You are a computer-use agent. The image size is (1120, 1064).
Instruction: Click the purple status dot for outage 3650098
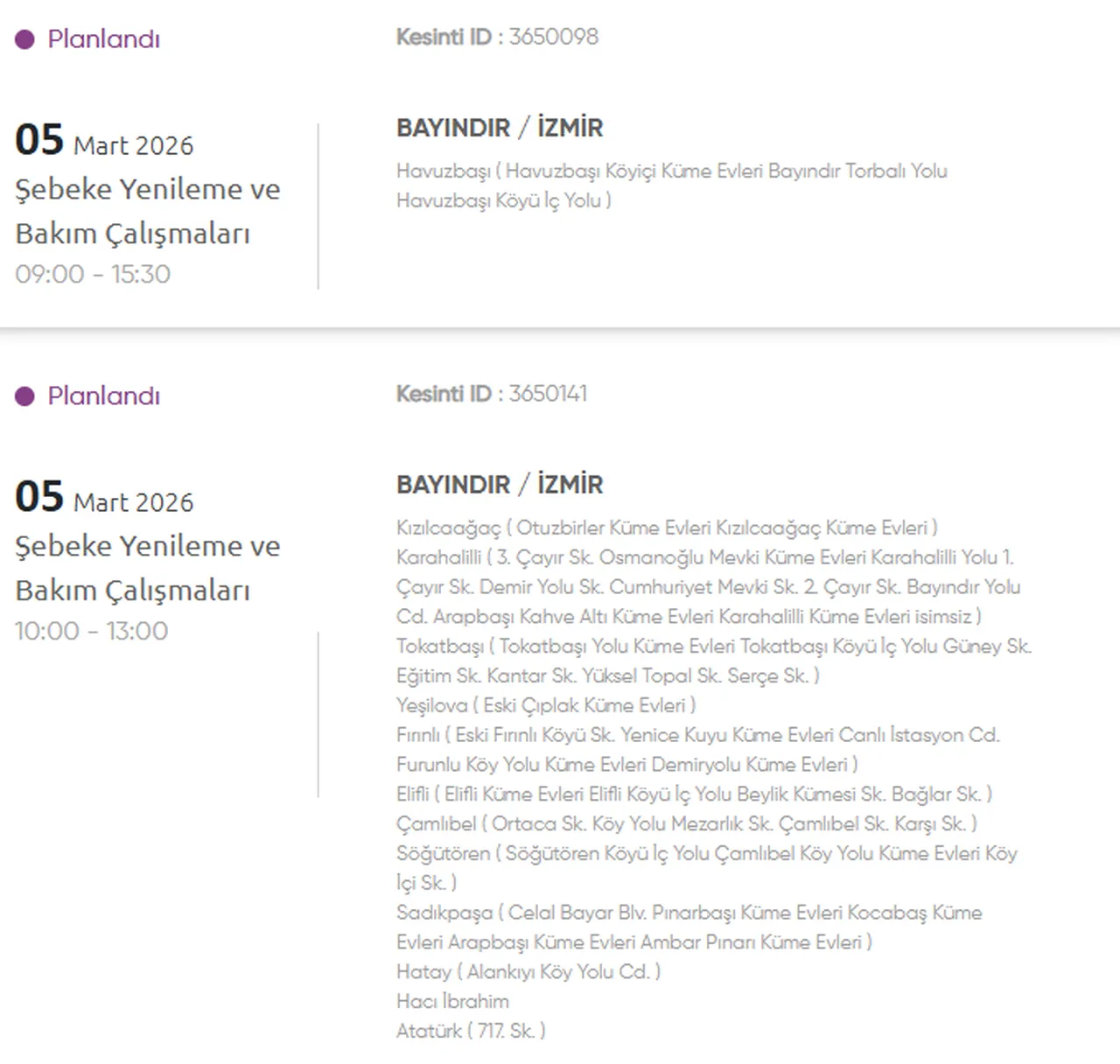pyautogui.click(x=24, y=39)
